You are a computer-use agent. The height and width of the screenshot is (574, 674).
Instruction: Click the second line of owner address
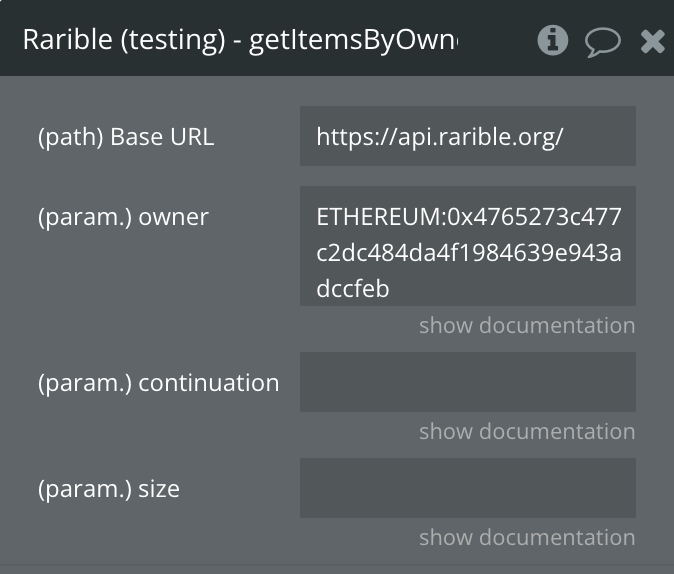tap(469, 252)
